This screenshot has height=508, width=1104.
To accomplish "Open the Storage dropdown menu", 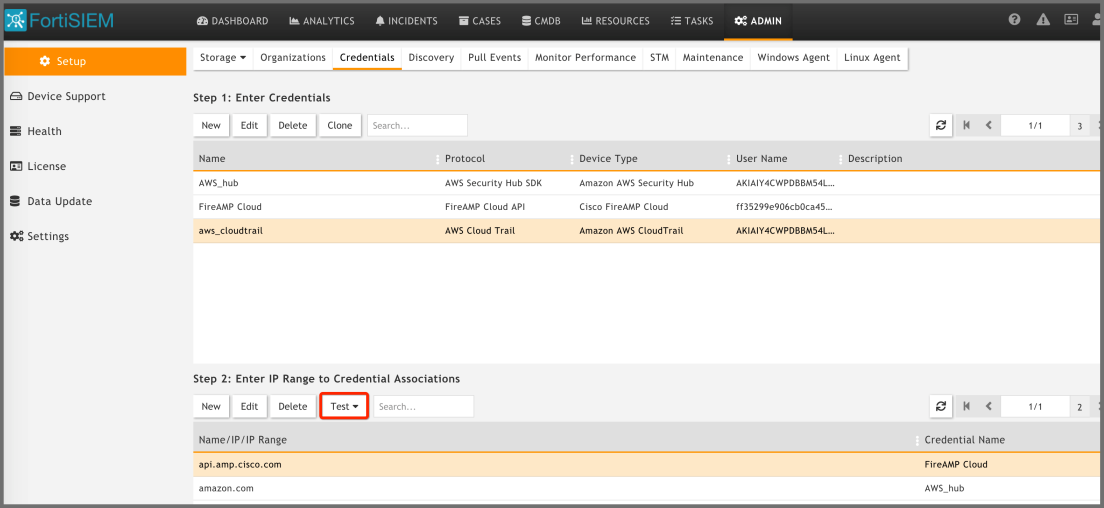I will point(222,58).
